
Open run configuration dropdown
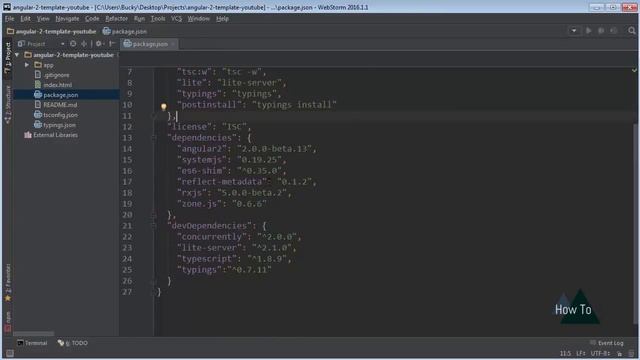[x=574, y=31]
